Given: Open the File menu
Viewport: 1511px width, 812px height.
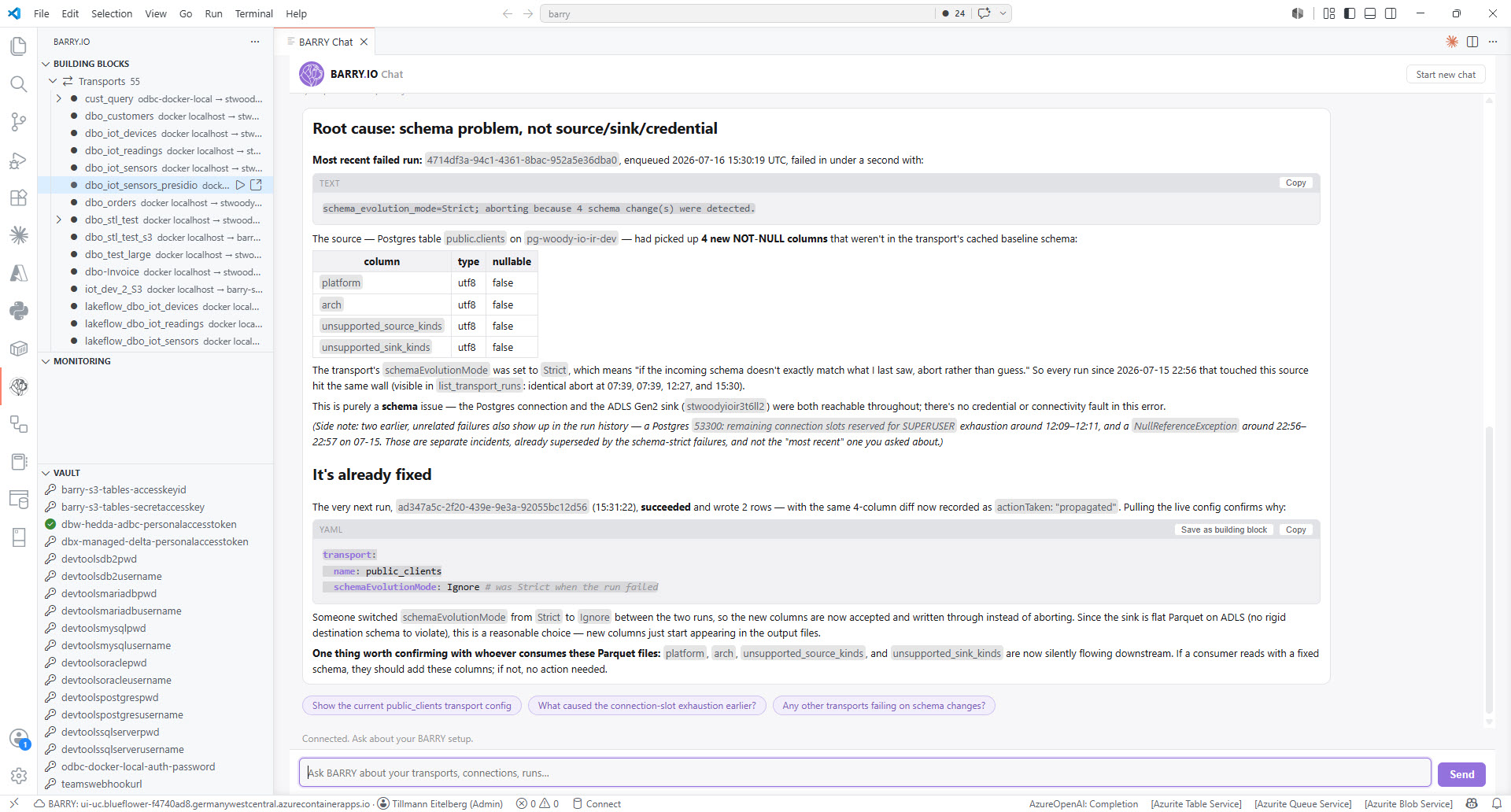Looking at the screenshot, I should click(42, 13).
